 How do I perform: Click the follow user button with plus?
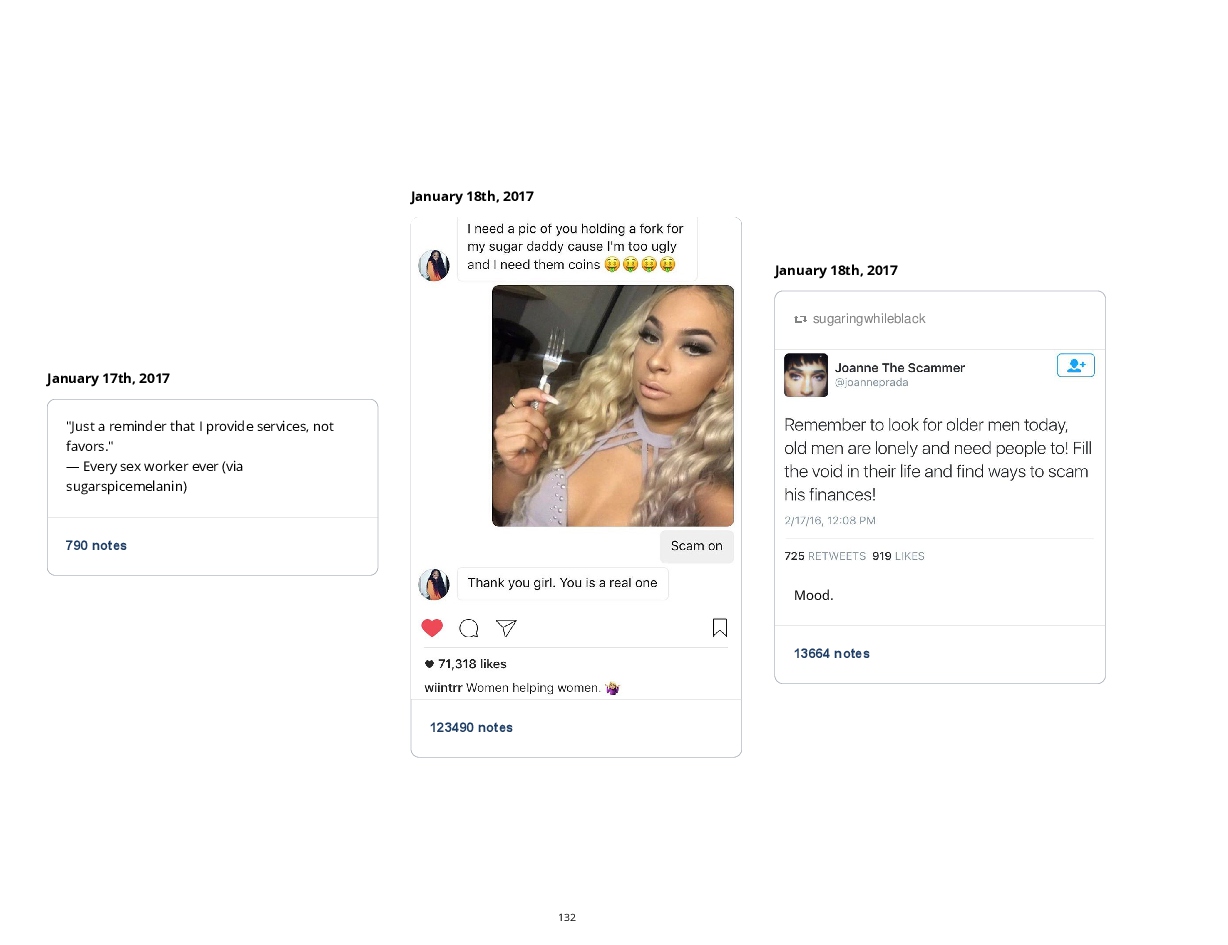point(1076,365)
